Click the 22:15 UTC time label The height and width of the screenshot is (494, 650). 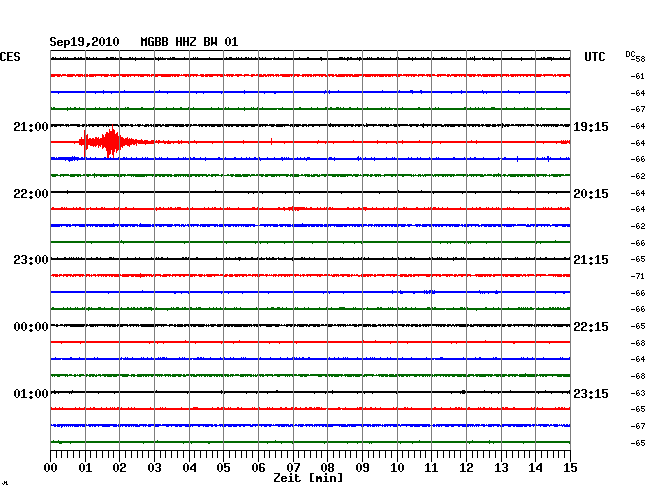click(591, 327)
